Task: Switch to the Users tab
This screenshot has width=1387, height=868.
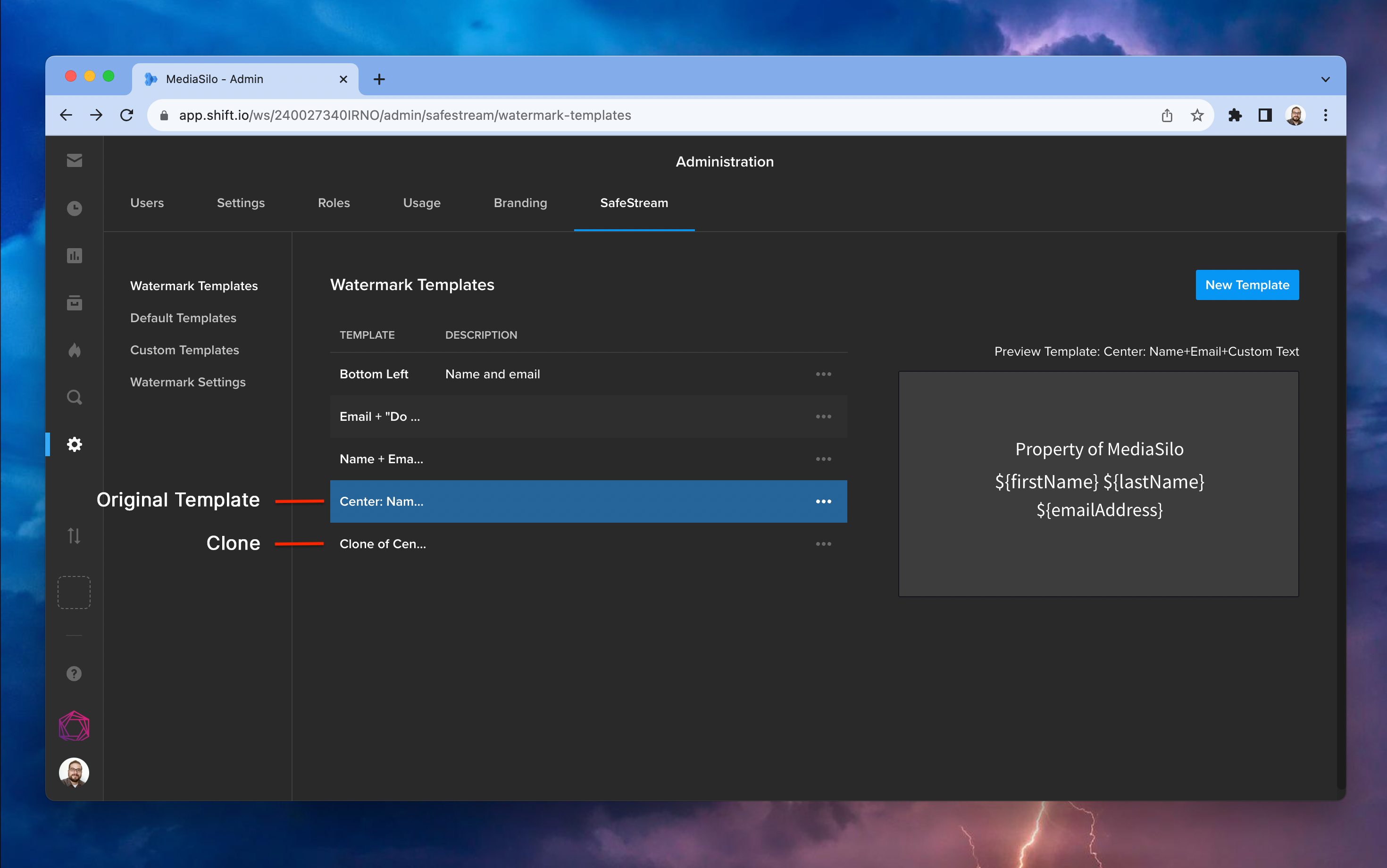Action: (x=147, y=203)
